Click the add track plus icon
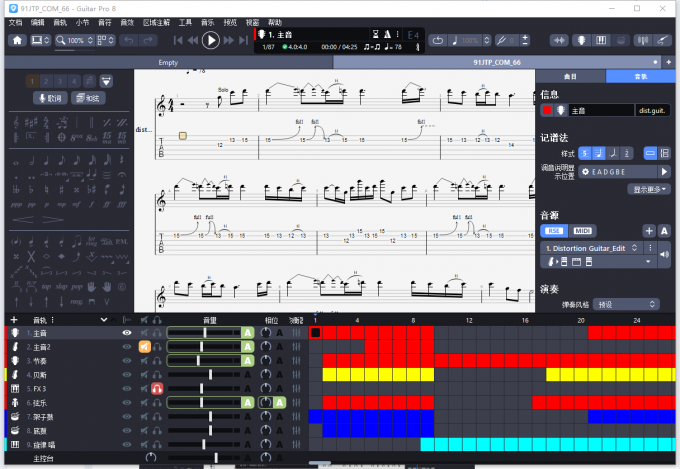680x469 pixels. 13,320
